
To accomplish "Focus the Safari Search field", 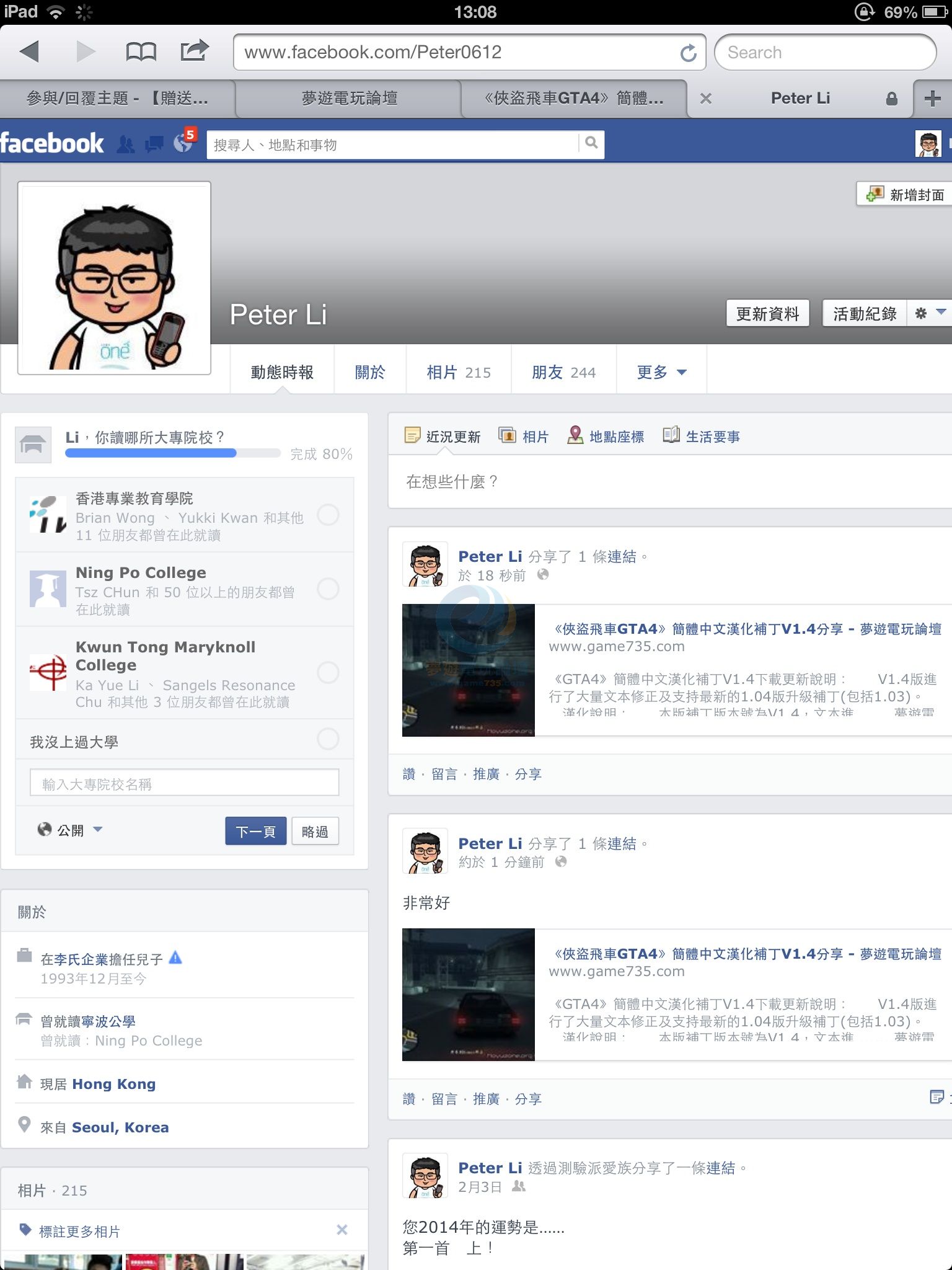I will point(825,52).
